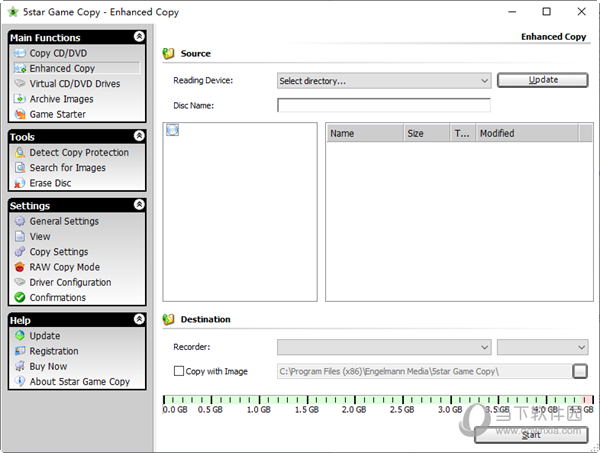
Task: Click the Buy Now cart icon
Action: (20, 366)
